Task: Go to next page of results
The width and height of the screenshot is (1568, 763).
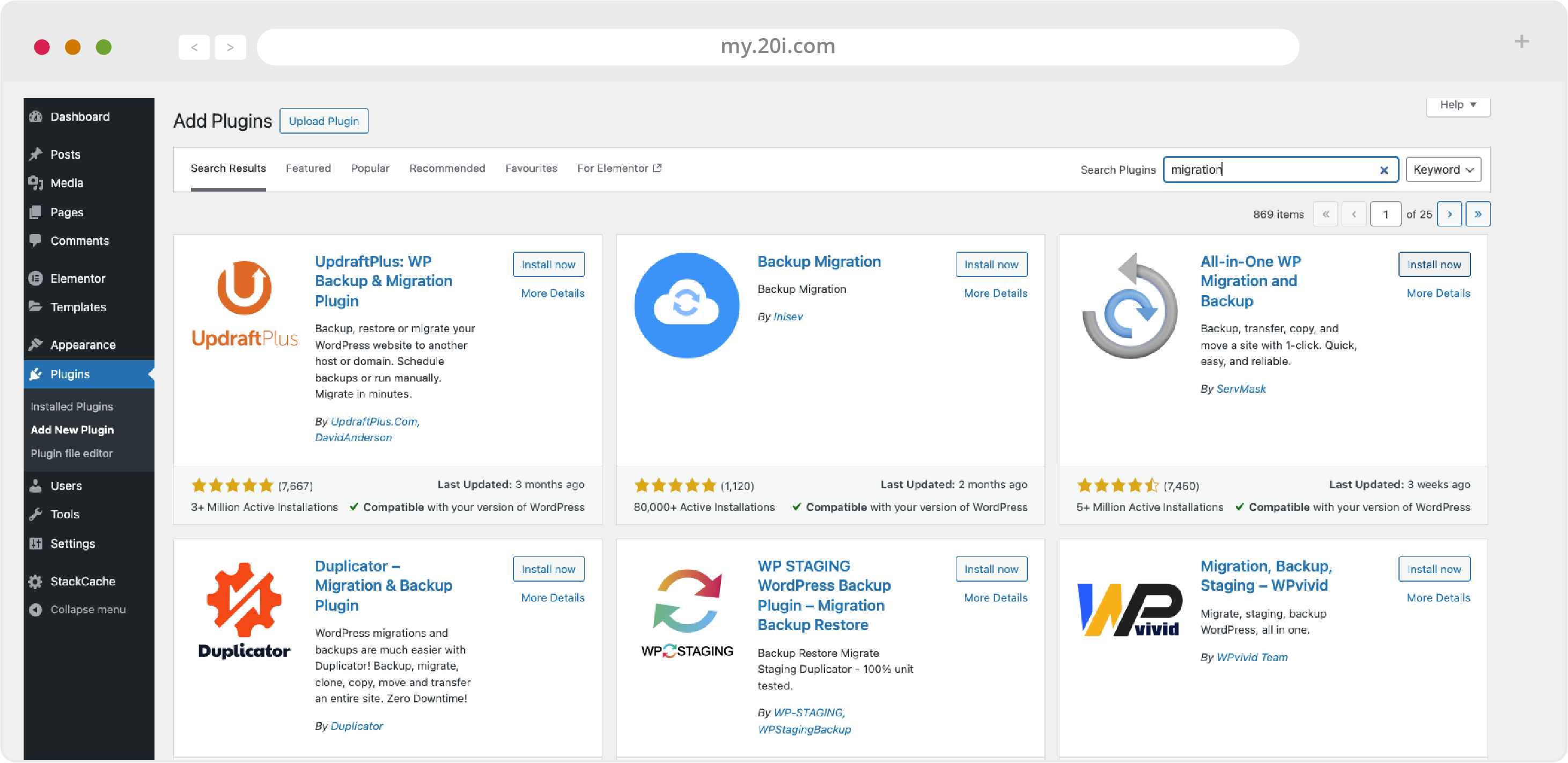Action: [1449, 214]
